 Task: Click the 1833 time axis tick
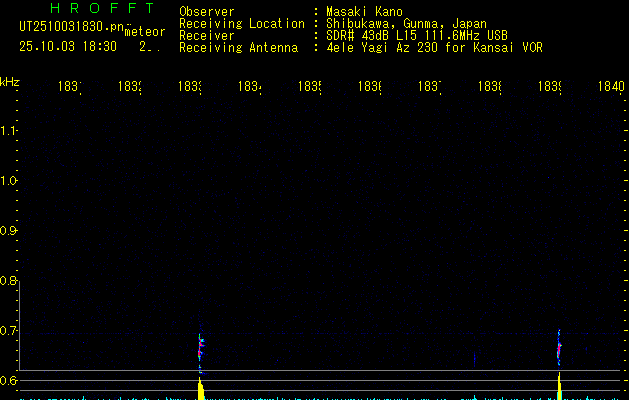tap(190, 87)
